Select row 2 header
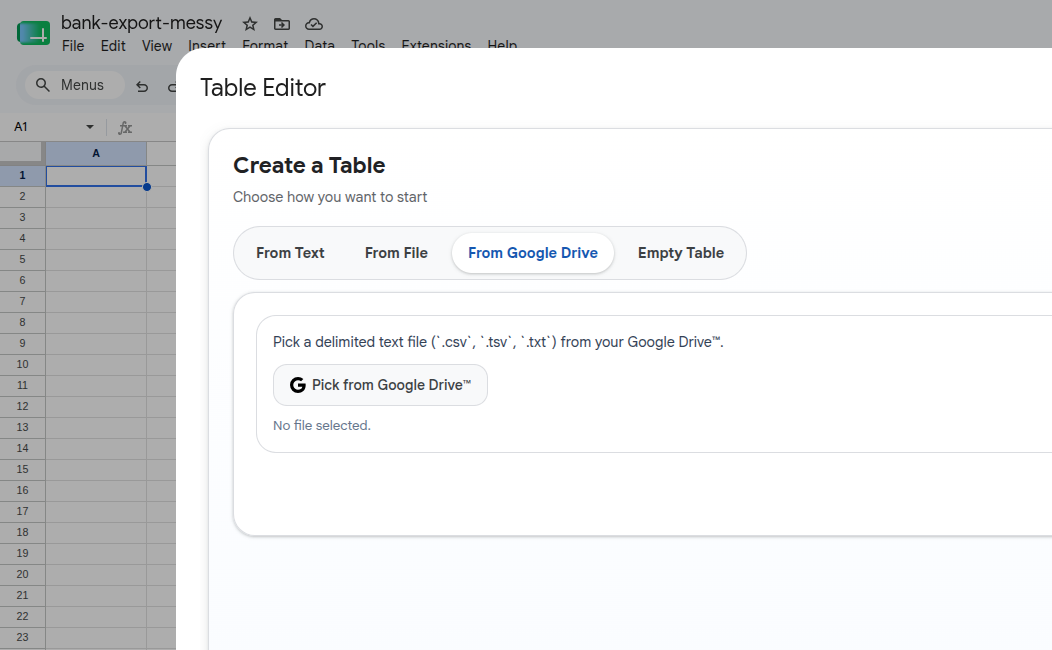 (x=22, y=196)
